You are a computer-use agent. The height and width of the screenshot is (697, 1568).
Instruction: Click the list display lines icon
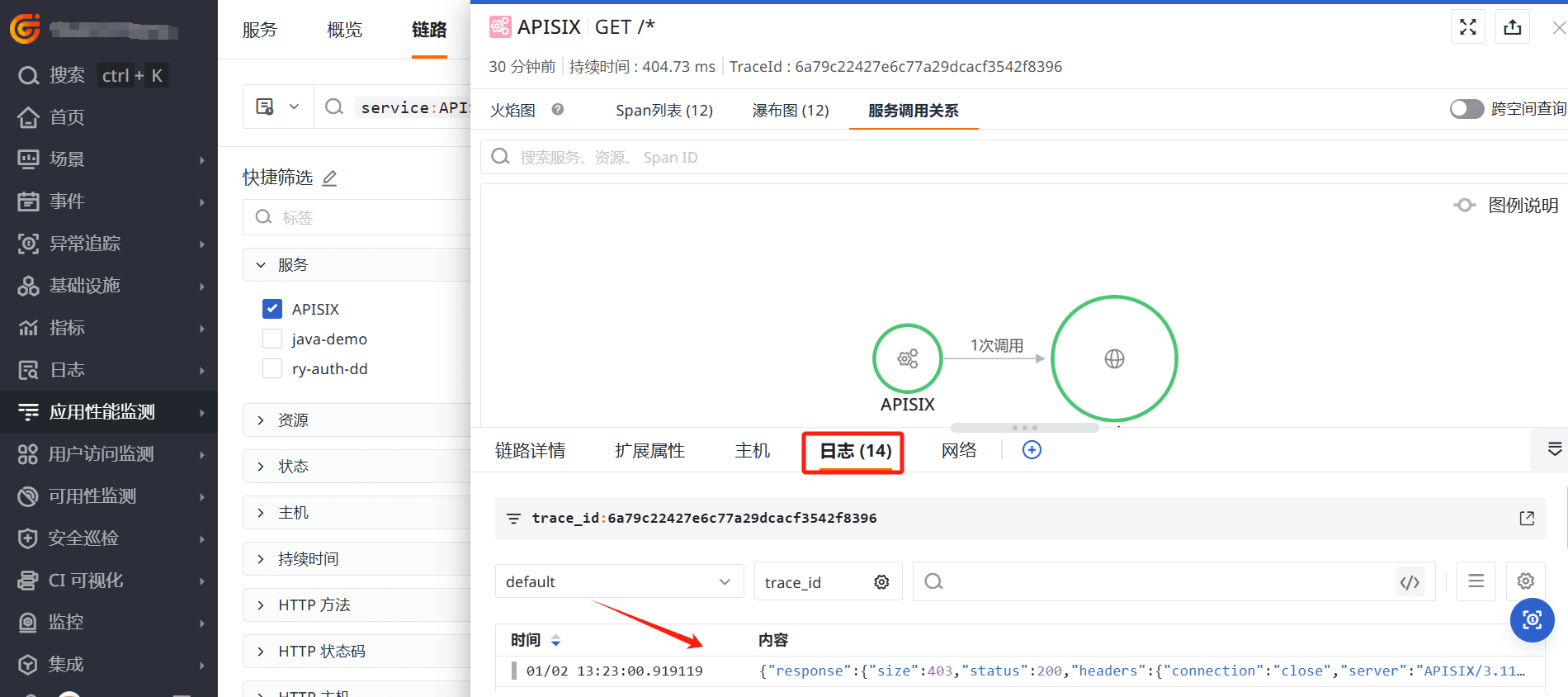click(1476, 581)
